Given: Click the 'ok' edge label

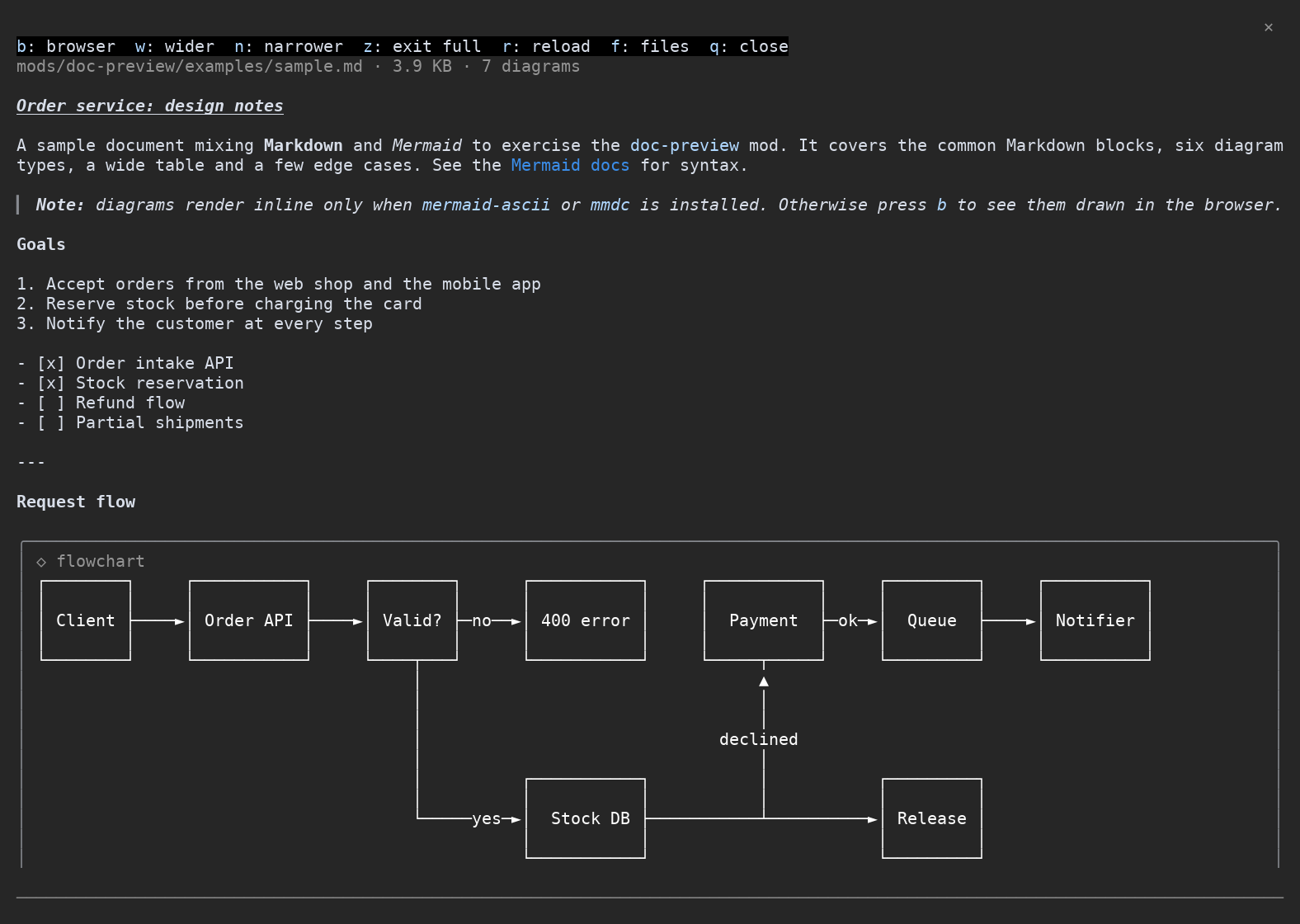Looking at the screenshot, I should pyautogui.click(x=848, y=620).
